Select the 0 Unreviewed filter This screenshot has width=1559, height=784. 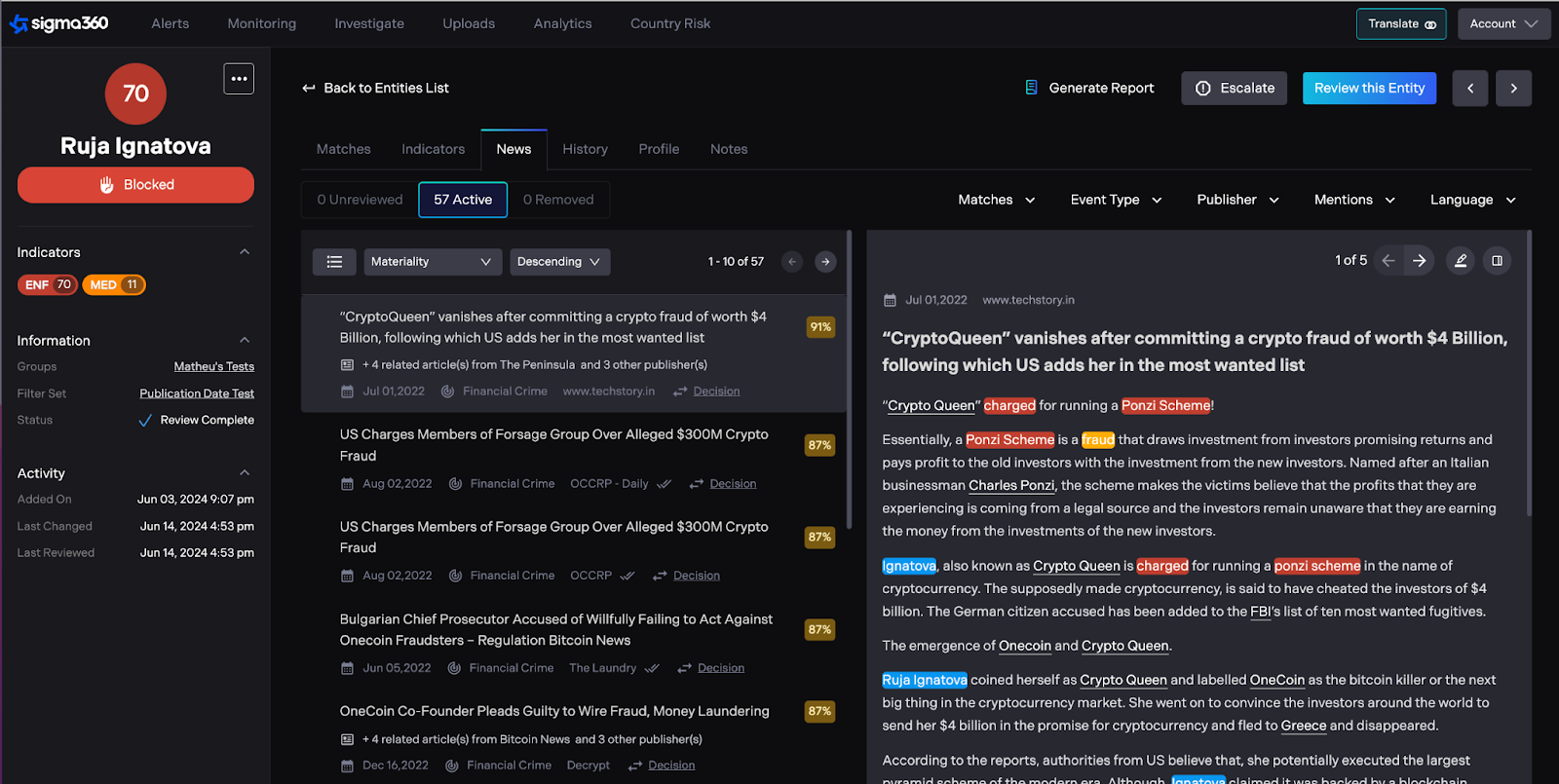360,200
